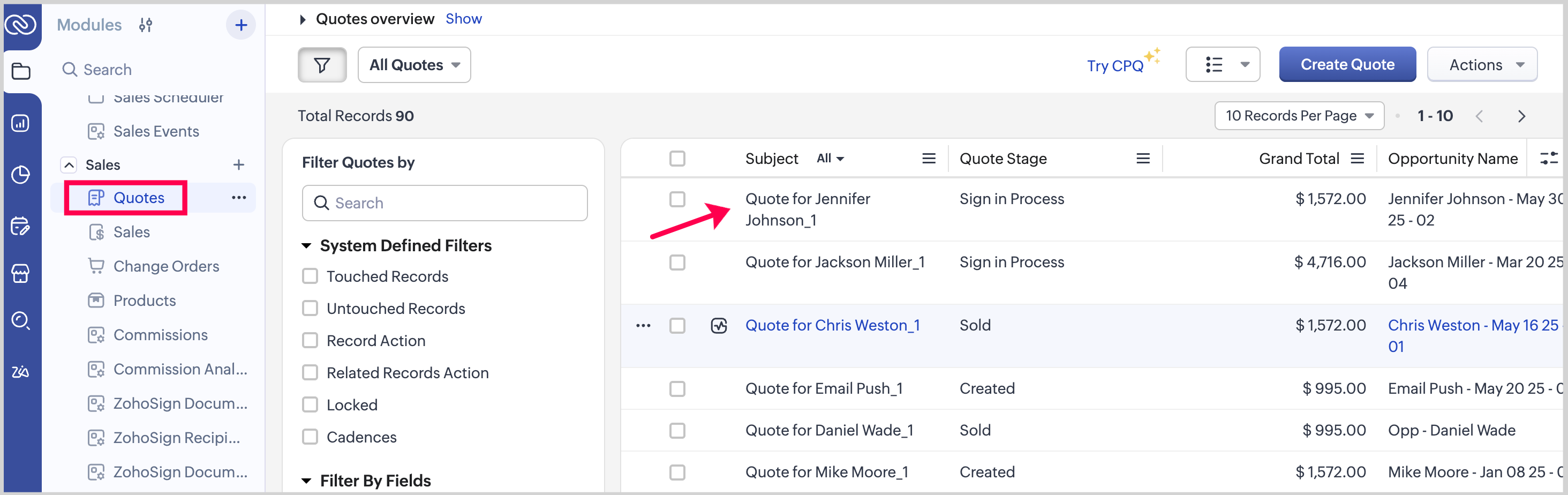This screenshot has width=1568, height=495.
Task: Check the Locked filter option
Action: [x=311, y=405]
